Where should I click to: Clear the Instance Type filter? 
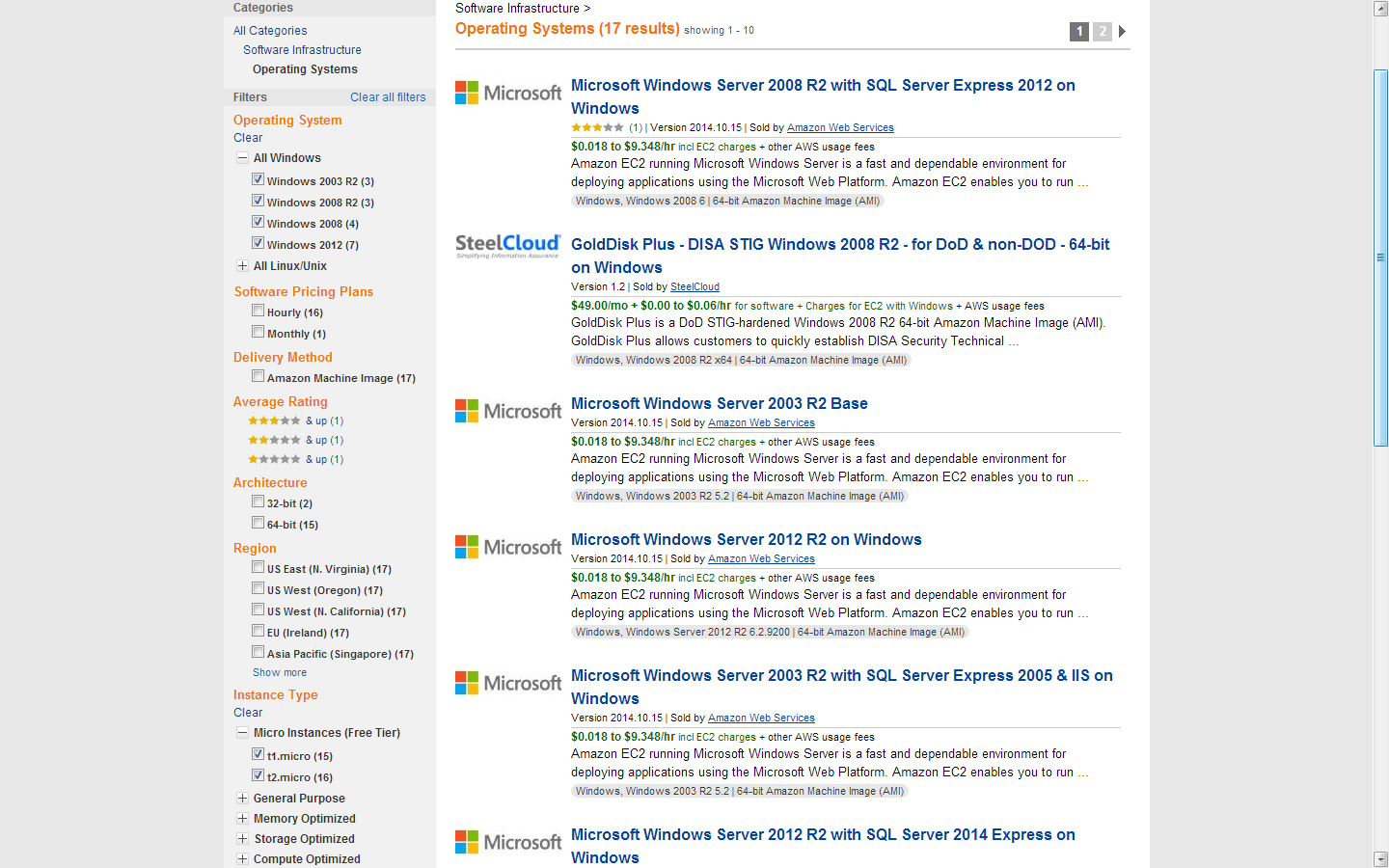[248, 713]
